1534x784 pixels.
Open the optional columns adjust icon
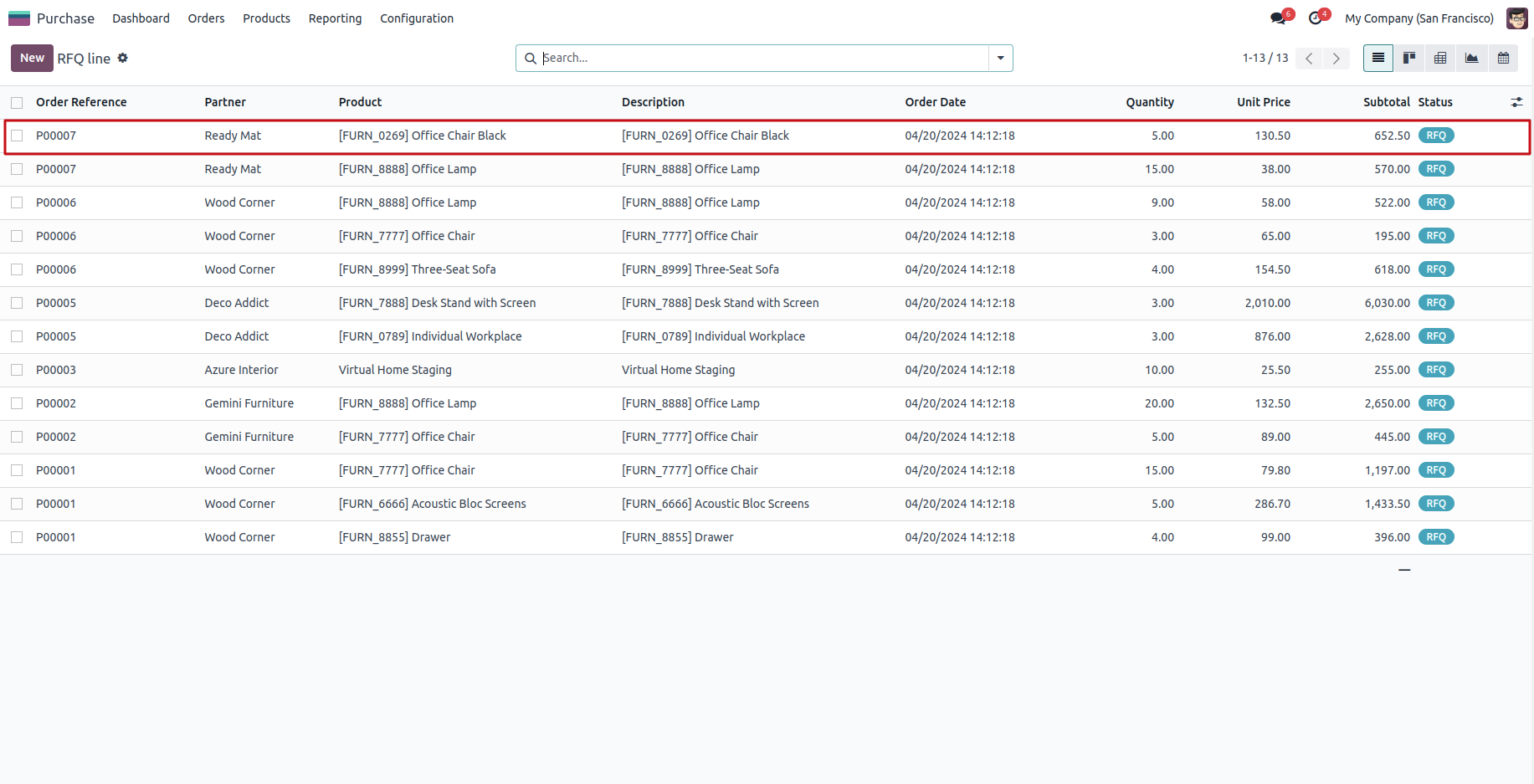tap(1516, 102)
